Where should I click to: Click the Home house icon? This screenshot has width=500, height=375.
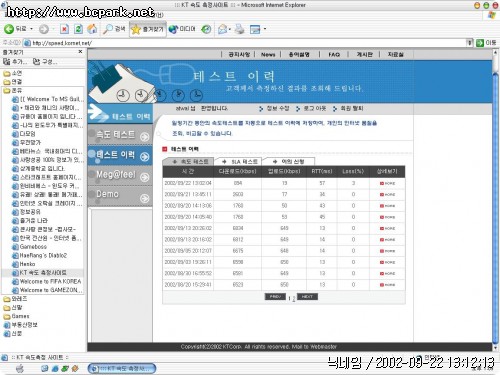pos(92,29)
